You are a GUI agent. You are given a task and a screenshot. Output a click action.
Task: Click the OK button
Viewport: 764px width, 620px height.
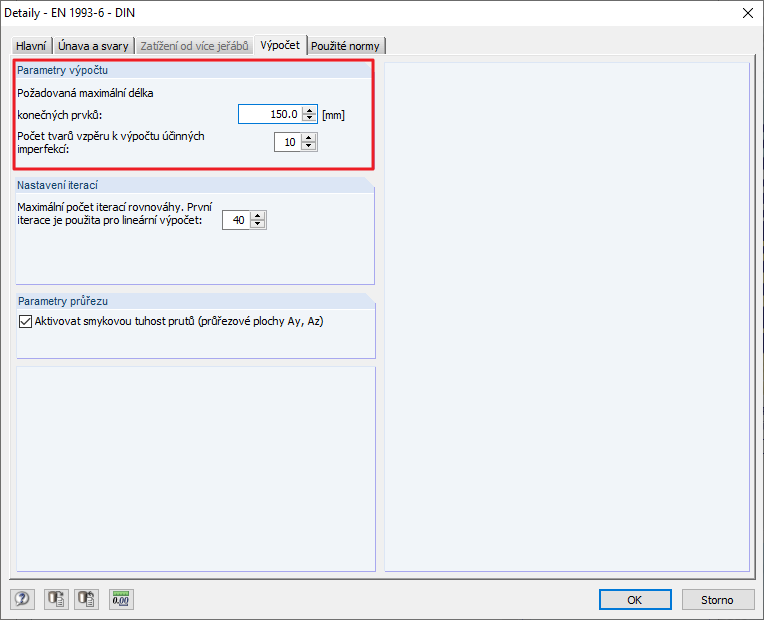[635, 600]
